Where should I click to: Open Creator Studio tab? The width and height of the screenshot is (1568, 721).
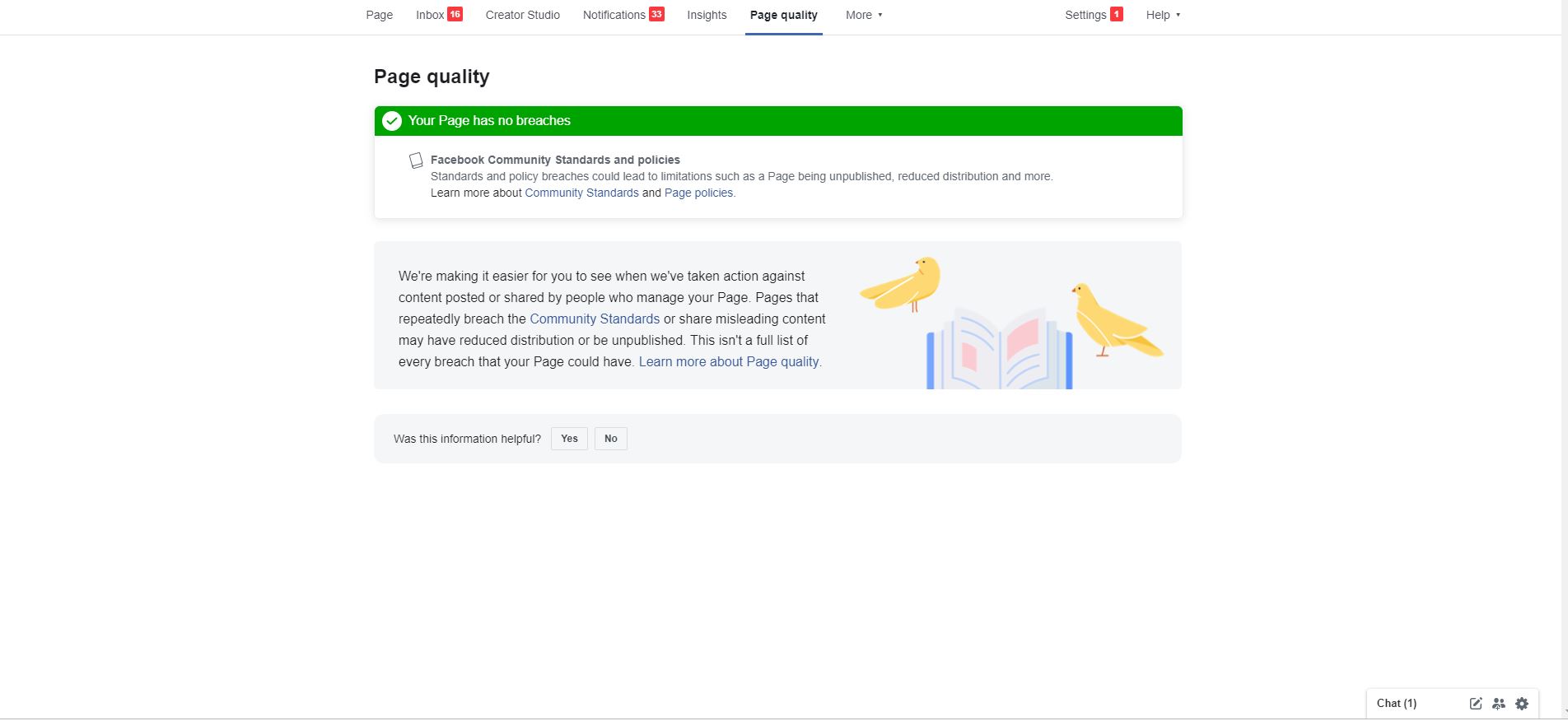click(x=523, y=15)
